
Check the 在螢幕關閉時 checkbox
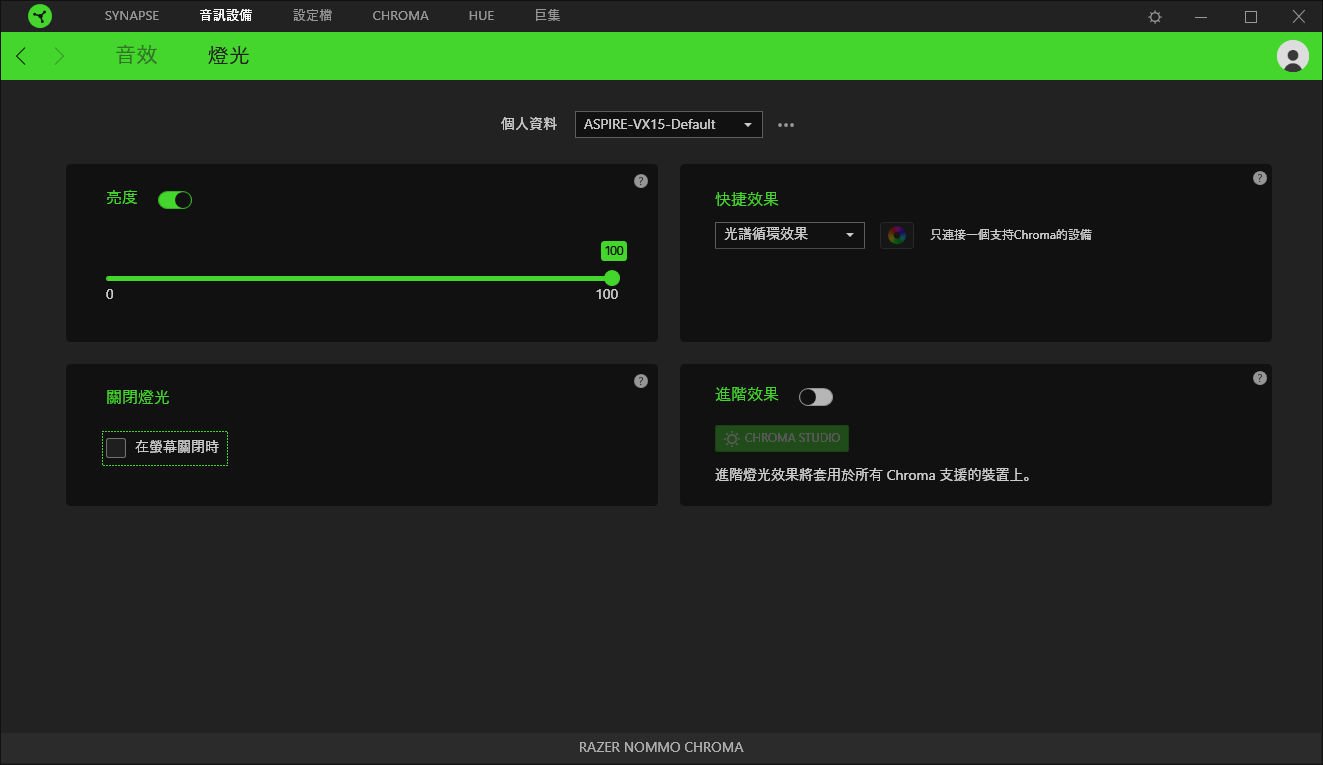coord(116,448)
